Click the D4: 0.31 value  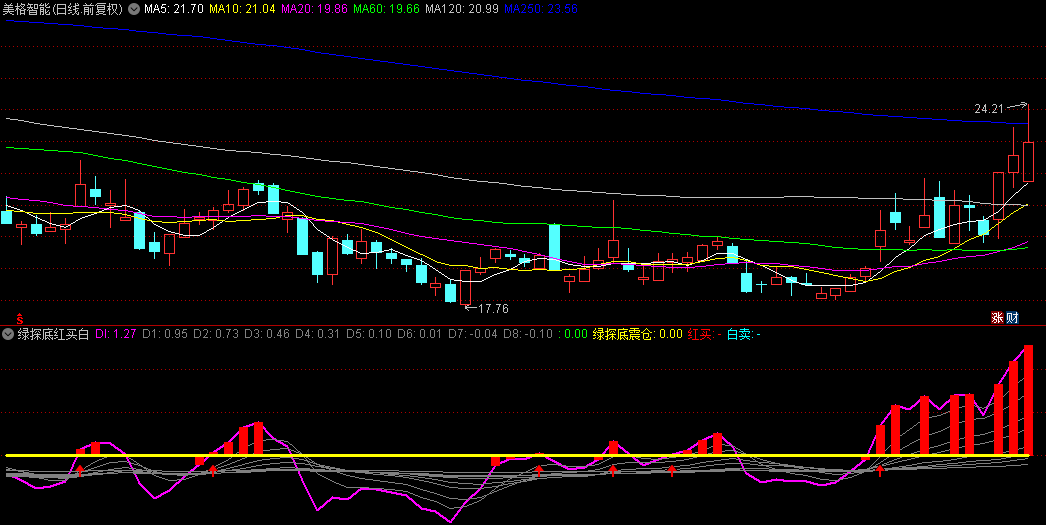click(x=318, y=334)
